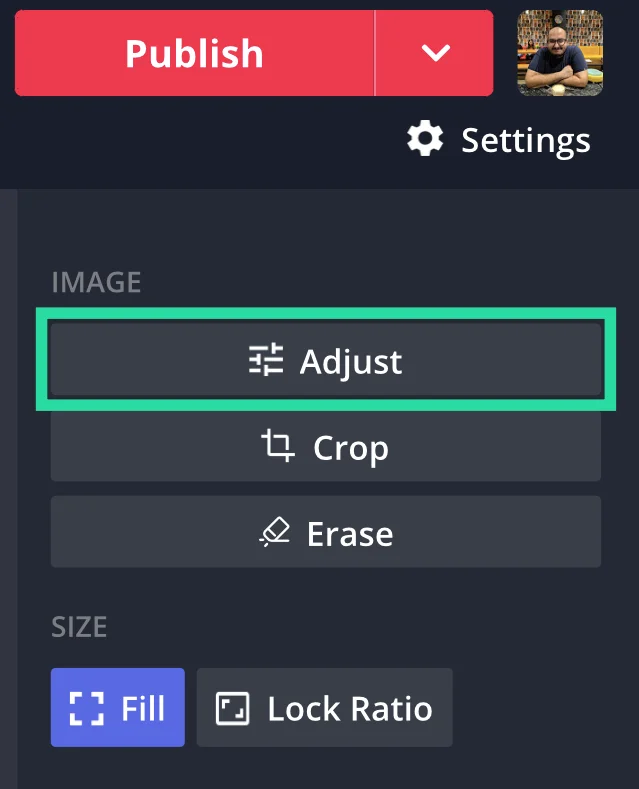Image resolution: width=639 pixels, height=789 pixels.
Task: Open the user profile photo
Action: pos(560,53)
